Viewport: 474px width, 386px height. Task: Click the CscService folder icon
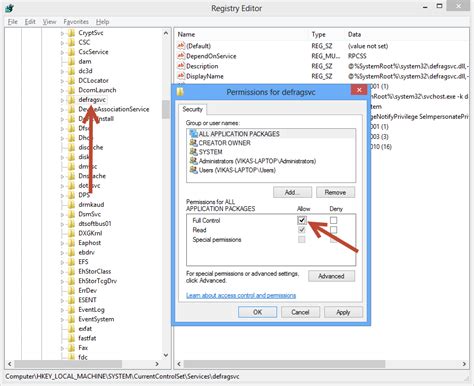point(71,52)
